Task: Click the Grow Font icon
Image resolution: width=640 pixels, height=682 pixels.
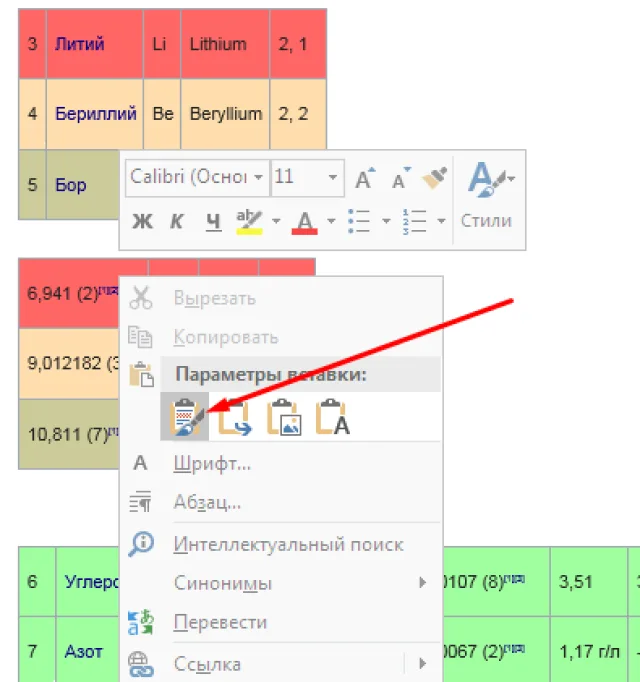Action: tap(365, 178)
